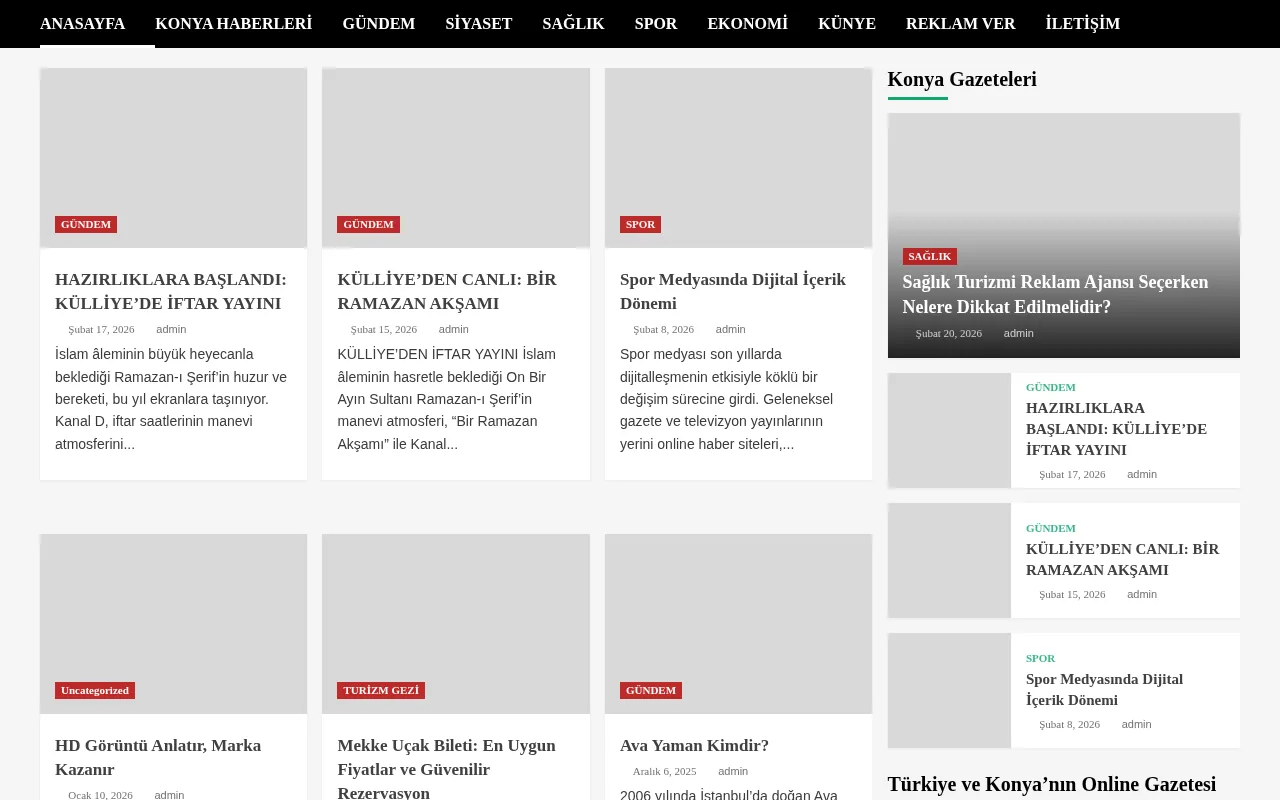Select the TURİZM GEZİ category tag
The height and width of the screenshot is (800, 1280).
[381, 690]
